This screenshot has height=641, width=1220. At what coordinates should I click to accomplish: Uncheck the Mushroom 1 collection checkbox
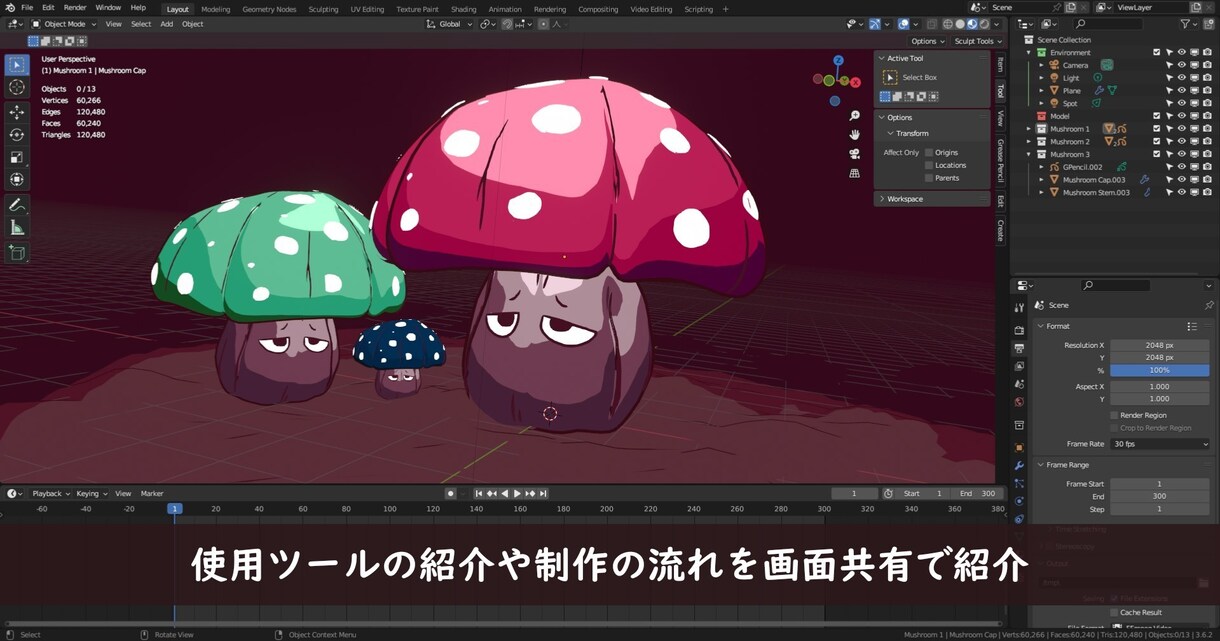[x=1157, y=129]
